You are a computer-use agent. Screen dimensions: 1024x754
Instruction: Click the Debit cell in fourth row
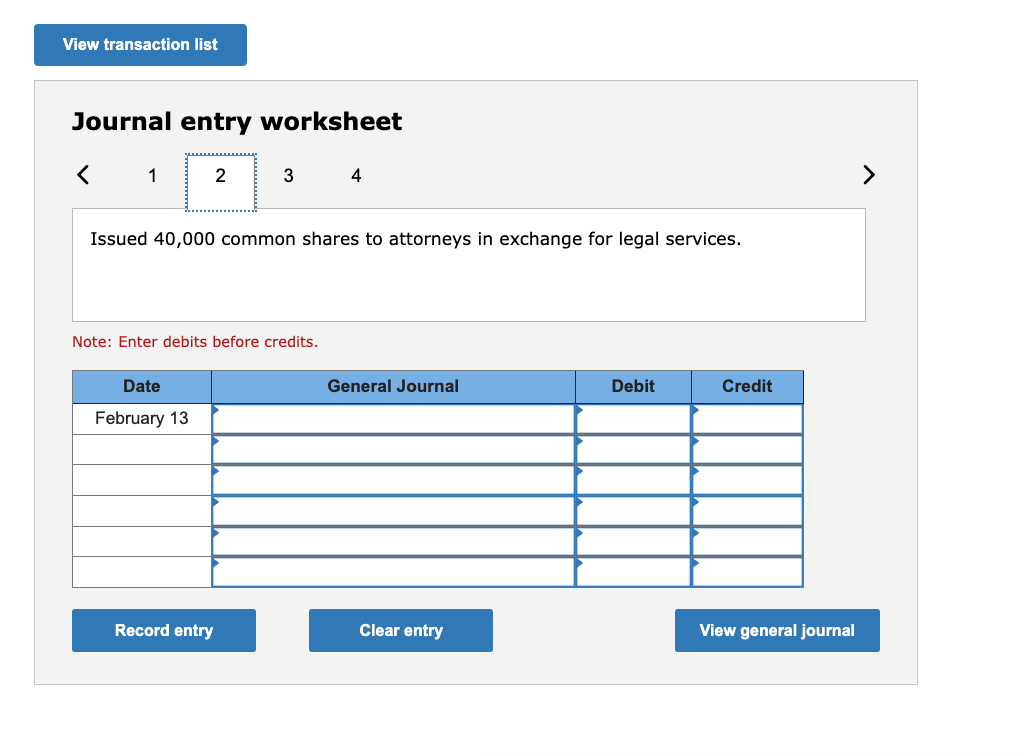(x=633, y=511)
